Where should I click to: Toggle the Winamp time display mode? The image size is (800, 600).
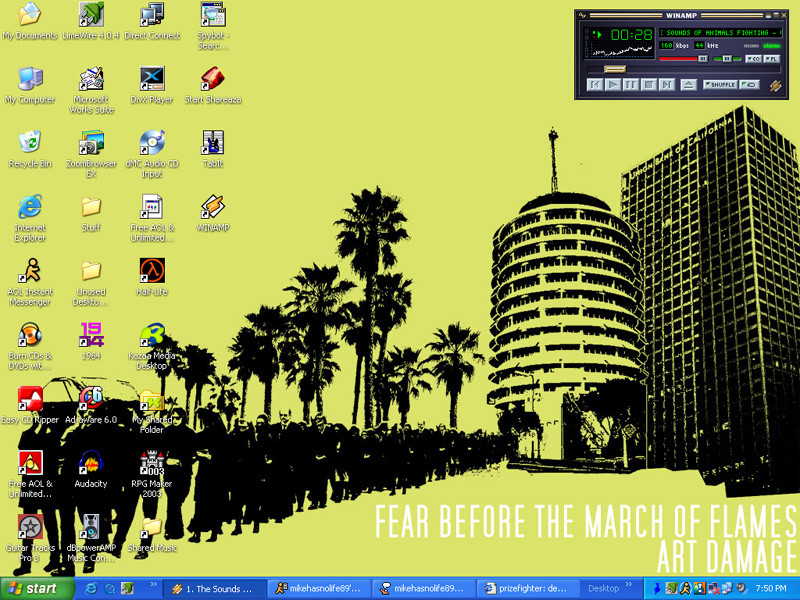(632, 35)
